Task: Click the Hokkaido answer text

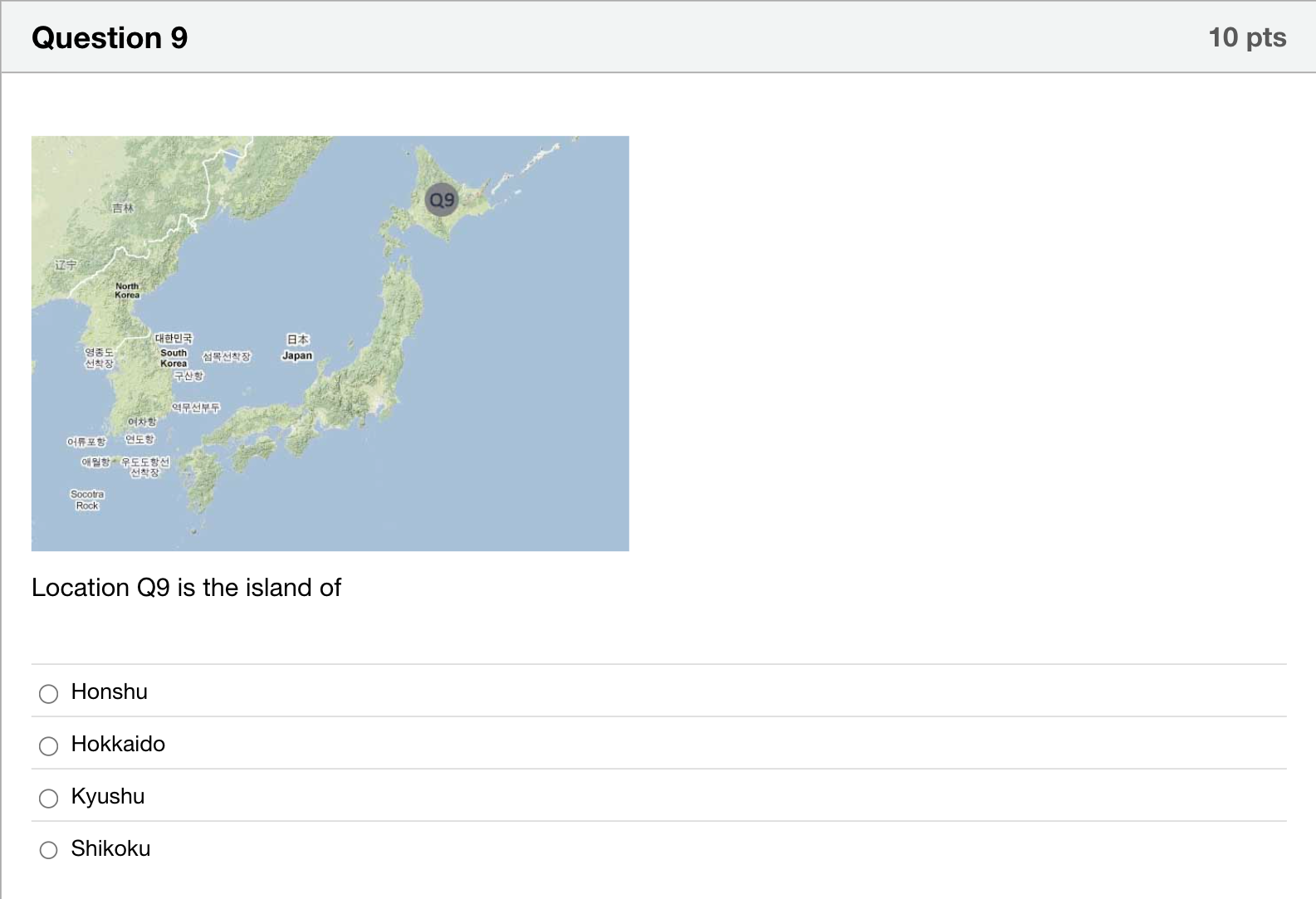Action: 118,744
